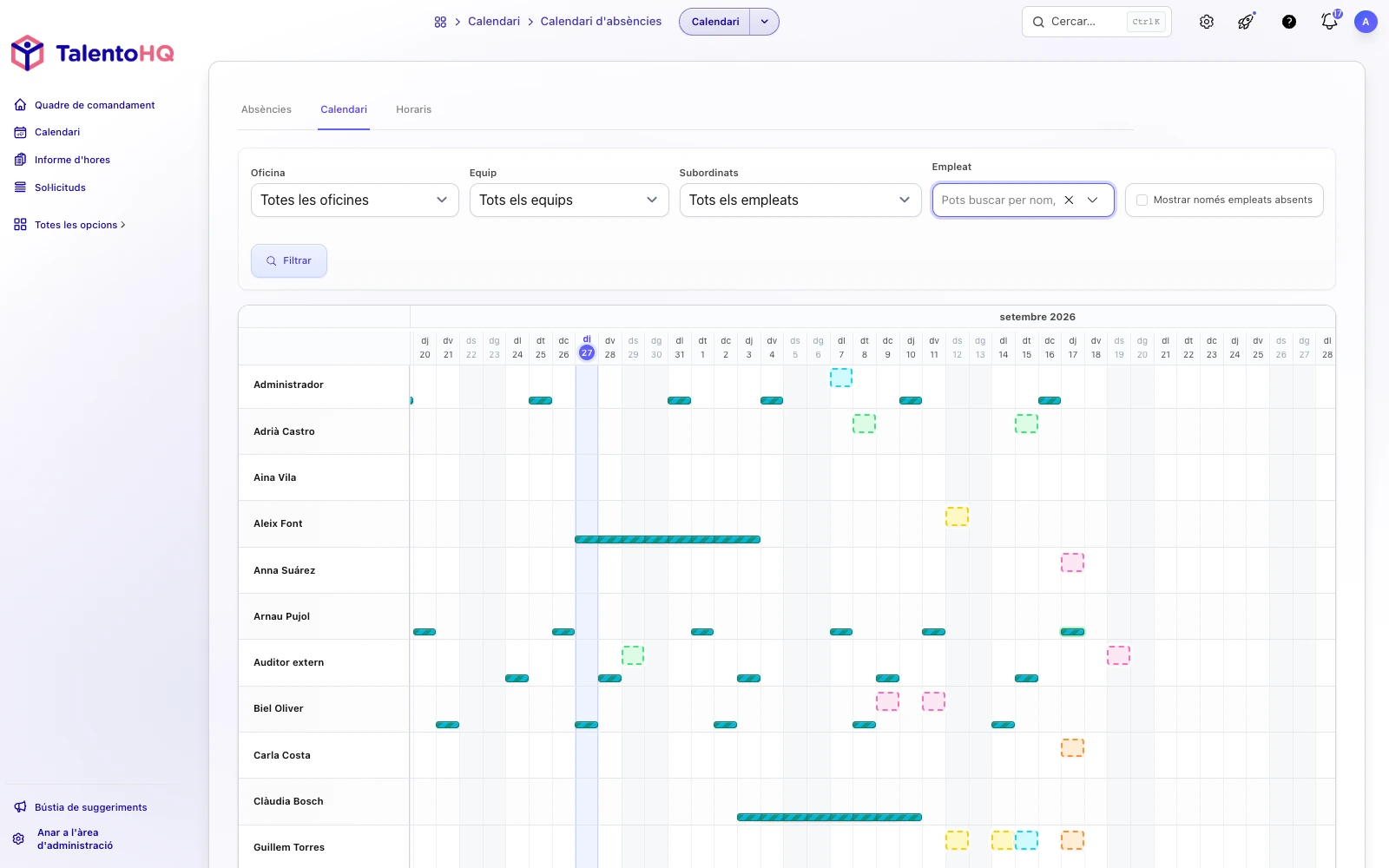Open the settings gear icon
The width and height of the screenshot is (1389, 868).
pyautogui.click(x=1207, y=22)
